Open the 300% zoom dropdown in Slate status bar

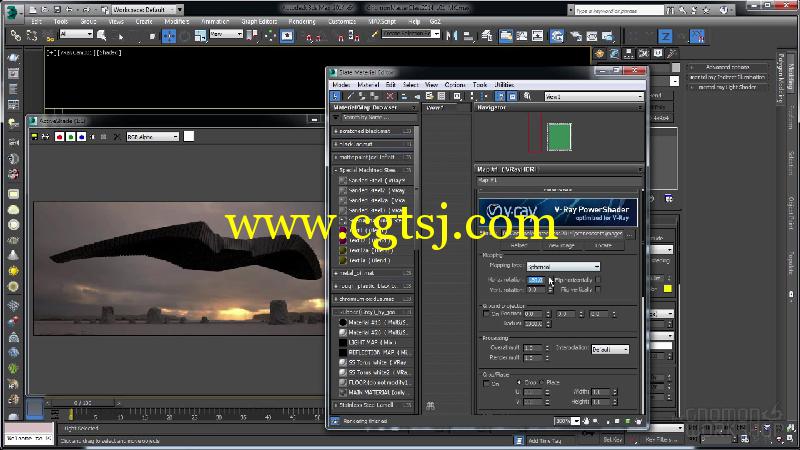[x=576, y=421]
